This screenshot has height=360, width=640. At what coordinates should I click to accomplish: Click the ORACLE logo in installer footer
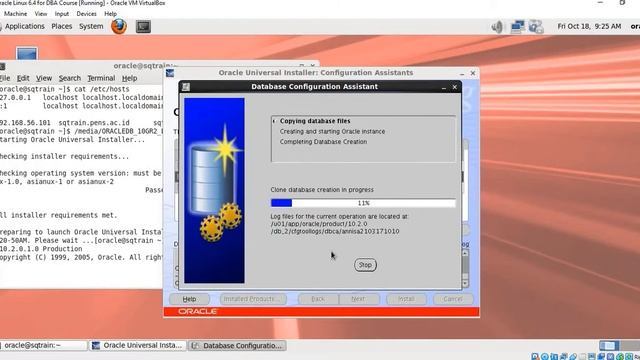pyautogui.click(x=197, y=311)
